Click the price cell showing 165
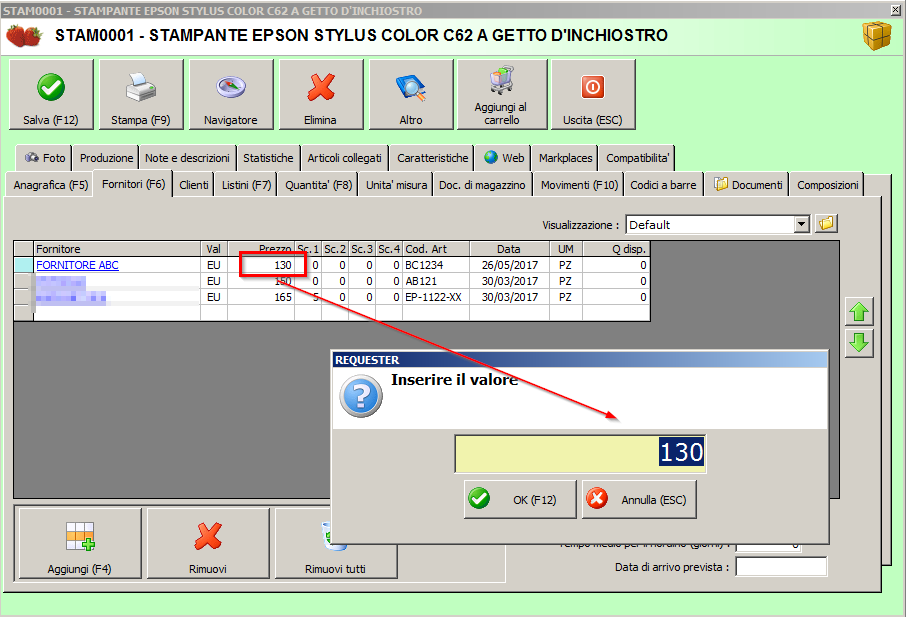The image size is (906, 617). click(261, 297)
